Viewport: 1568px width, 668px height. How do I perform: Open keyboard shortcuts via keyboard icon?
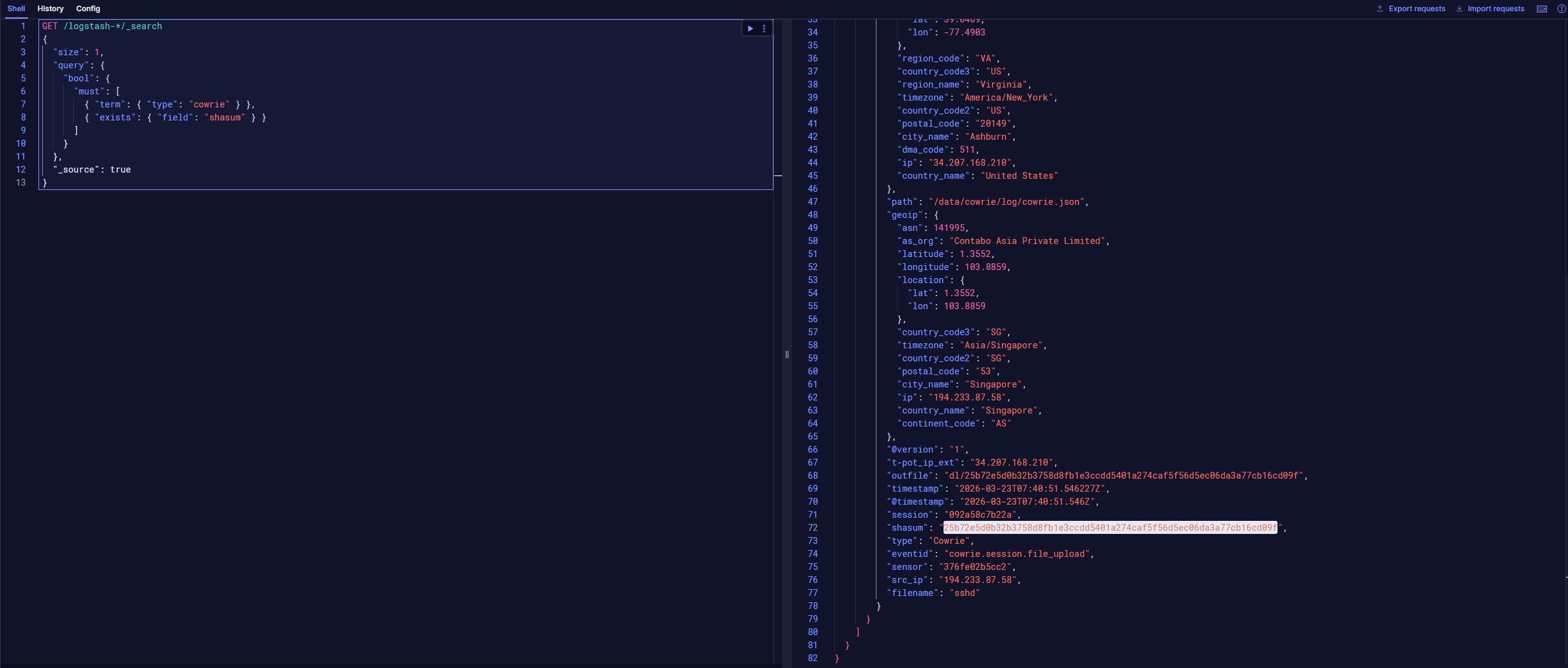[1542, 9]
